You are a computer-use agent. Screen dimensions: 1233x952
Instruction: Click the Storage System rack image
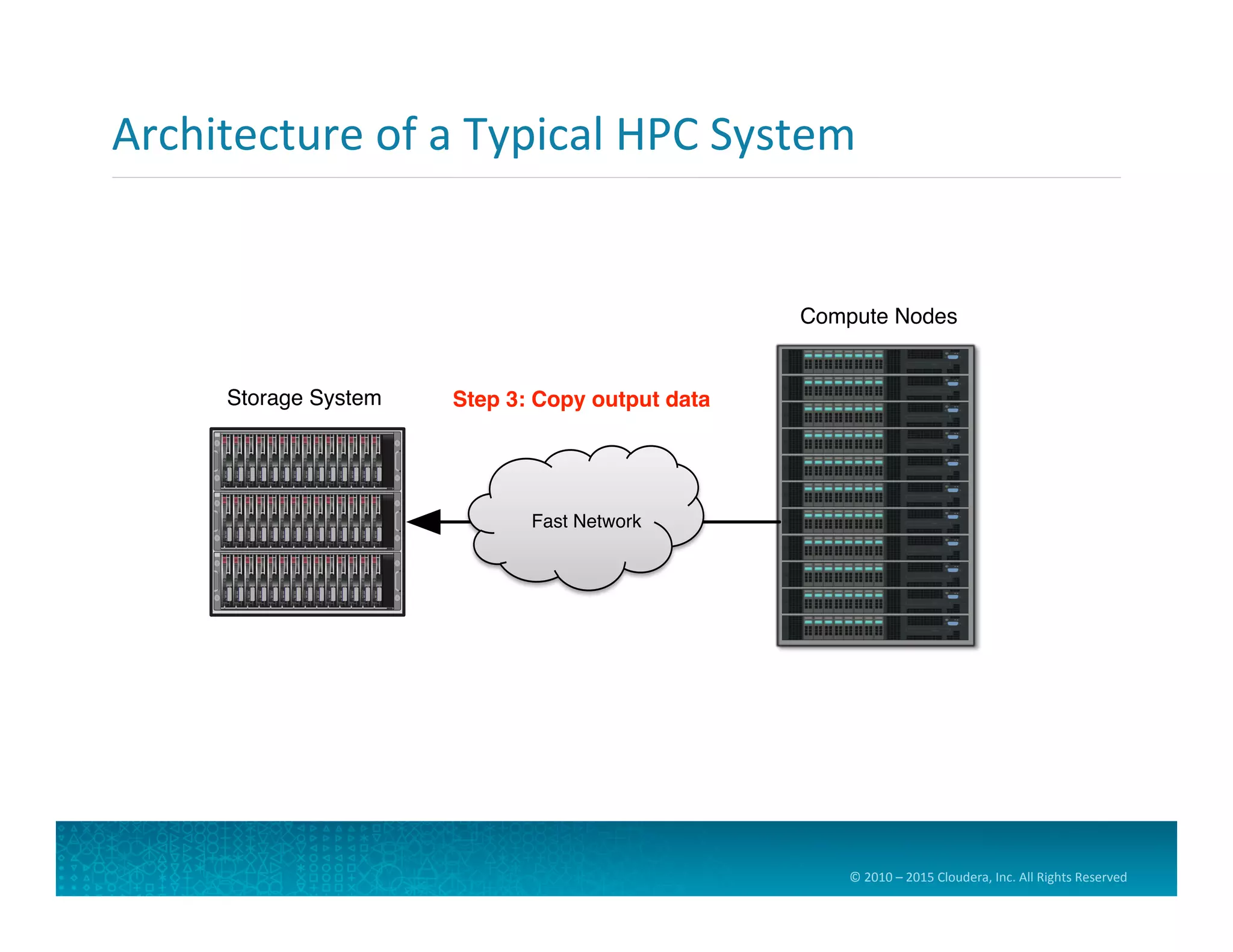point(307,522)
